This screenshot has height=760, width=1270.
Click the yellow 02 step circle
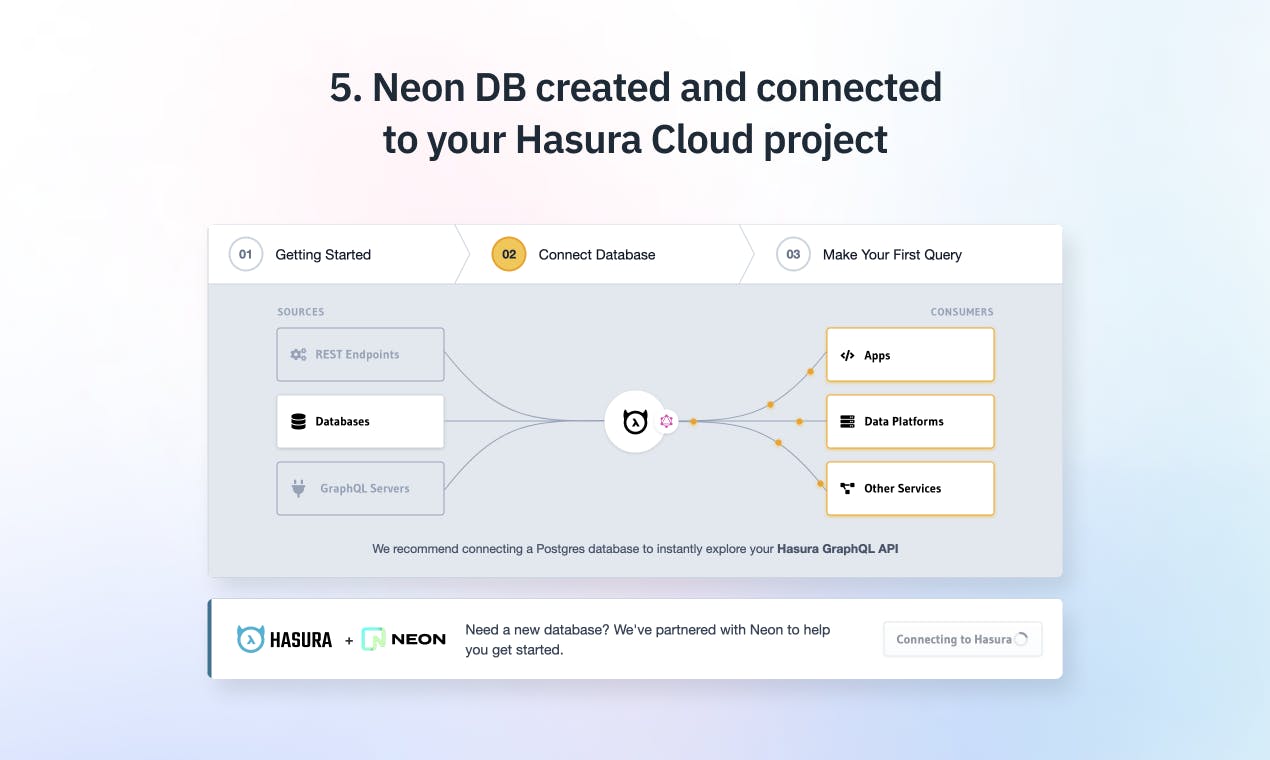pos(509,254)
